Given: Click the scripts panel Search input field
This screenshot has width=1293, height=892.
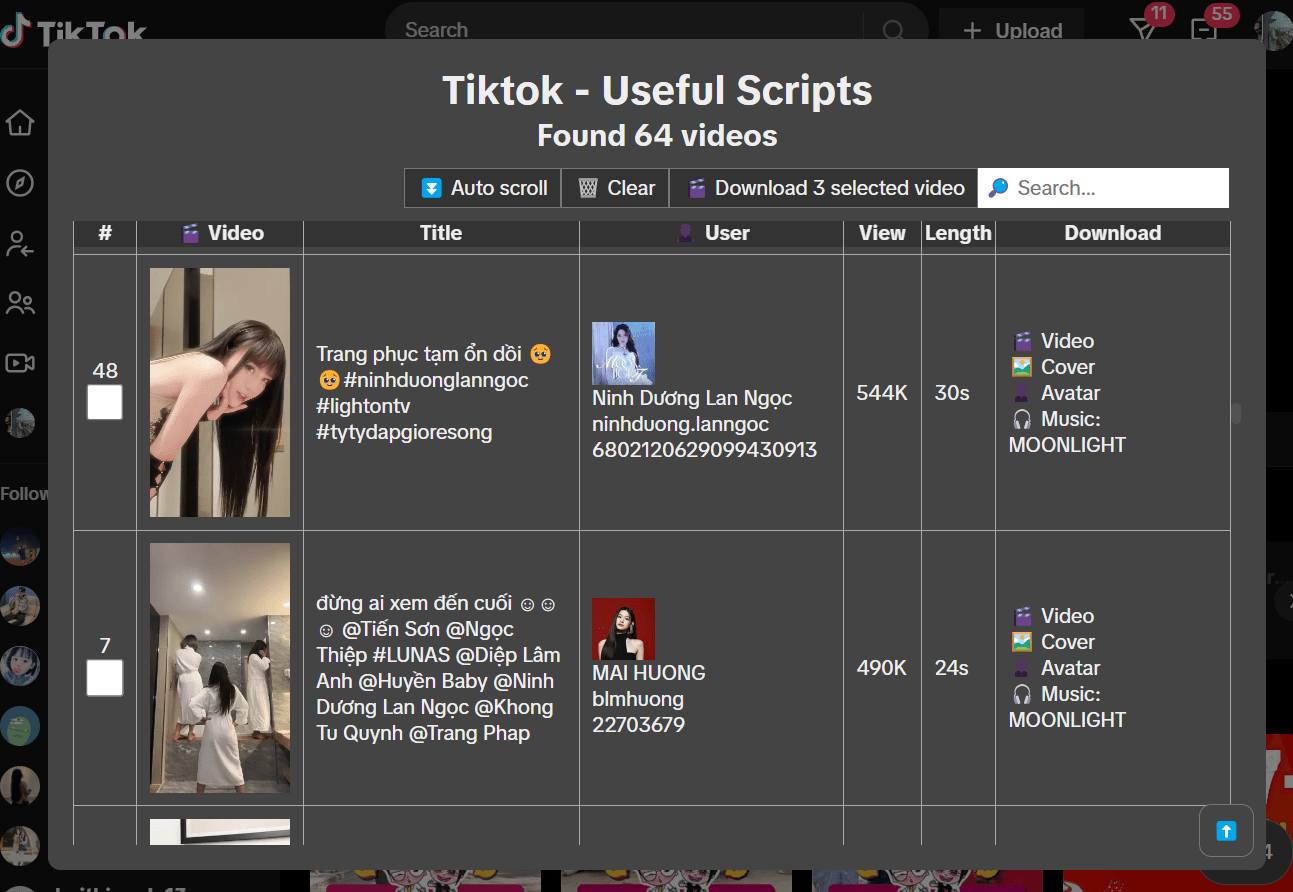Looking at the screenshot, I should click(x=1103, y=188).
